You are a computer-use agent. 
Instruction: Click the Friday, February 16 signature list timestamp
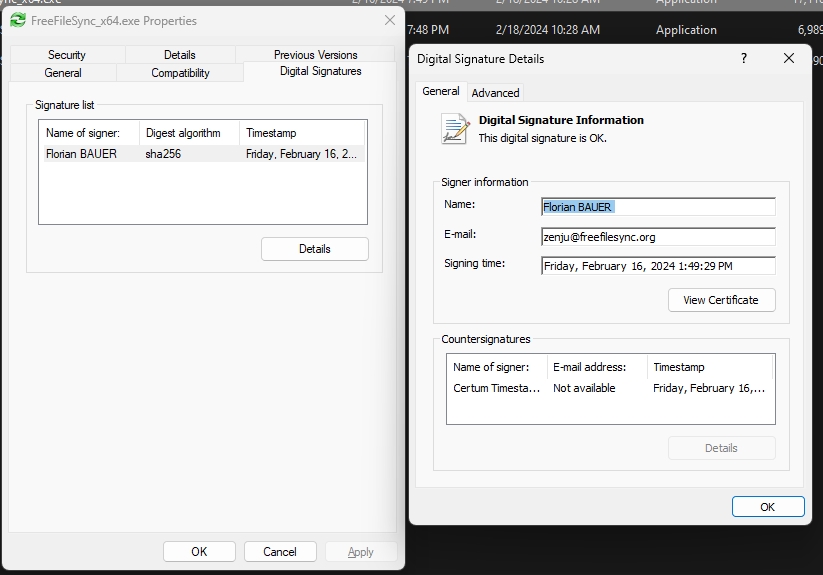(301, 154)
